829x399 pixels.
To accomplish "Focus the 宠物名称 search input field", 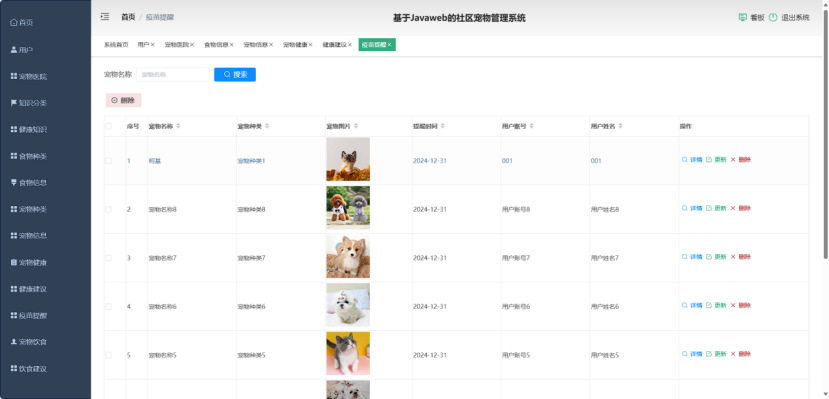I will (173, 75).
